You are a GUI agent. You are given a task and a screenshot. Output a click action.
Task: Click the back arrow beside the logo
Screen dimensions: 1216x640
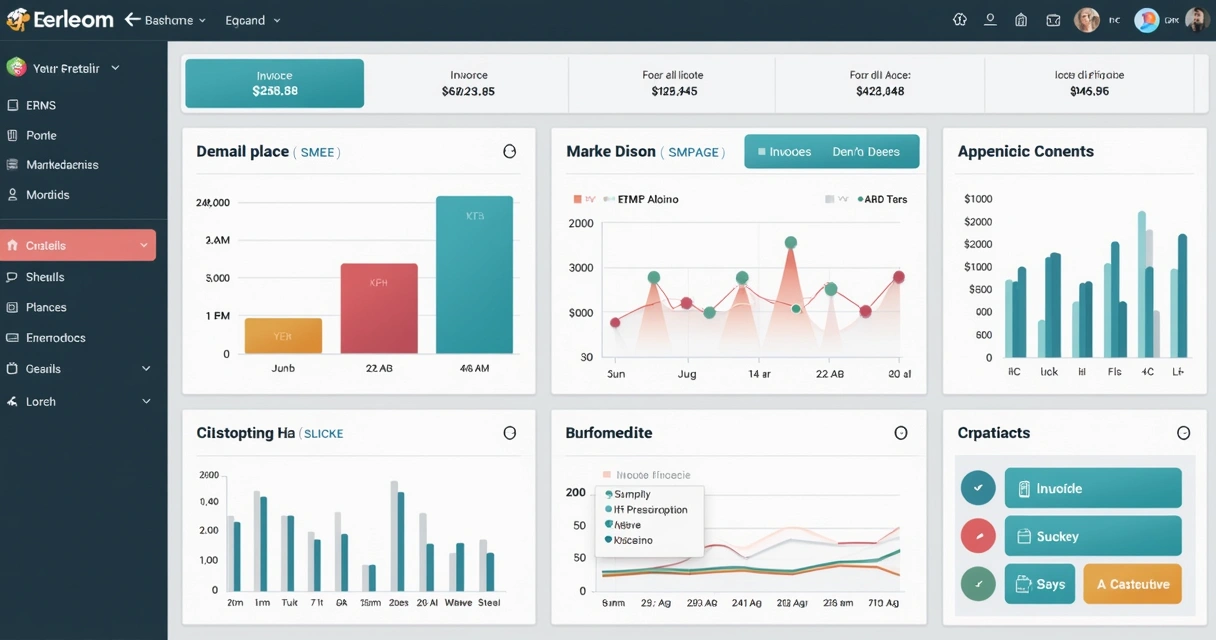coord(132,20)
